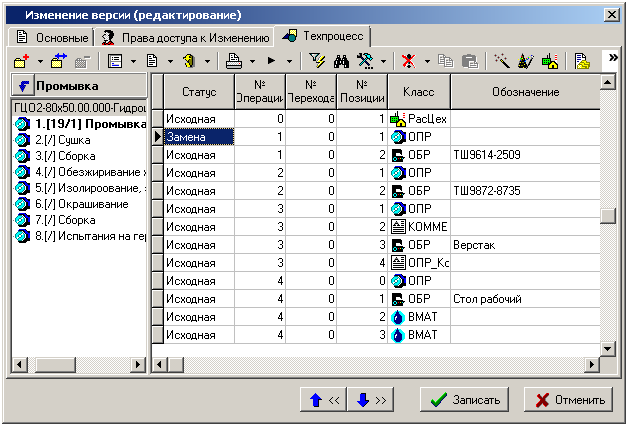Open dropdown arrow beside the tools icon
Viewport: 628px width, 426px height.
click(x=383, y=61)
